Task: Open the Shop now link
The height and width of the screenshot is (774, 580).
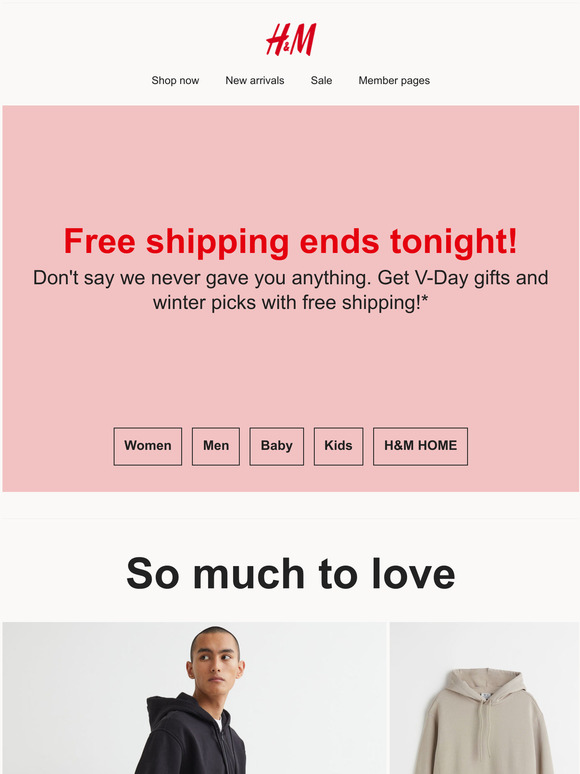Action: point(175,80)
